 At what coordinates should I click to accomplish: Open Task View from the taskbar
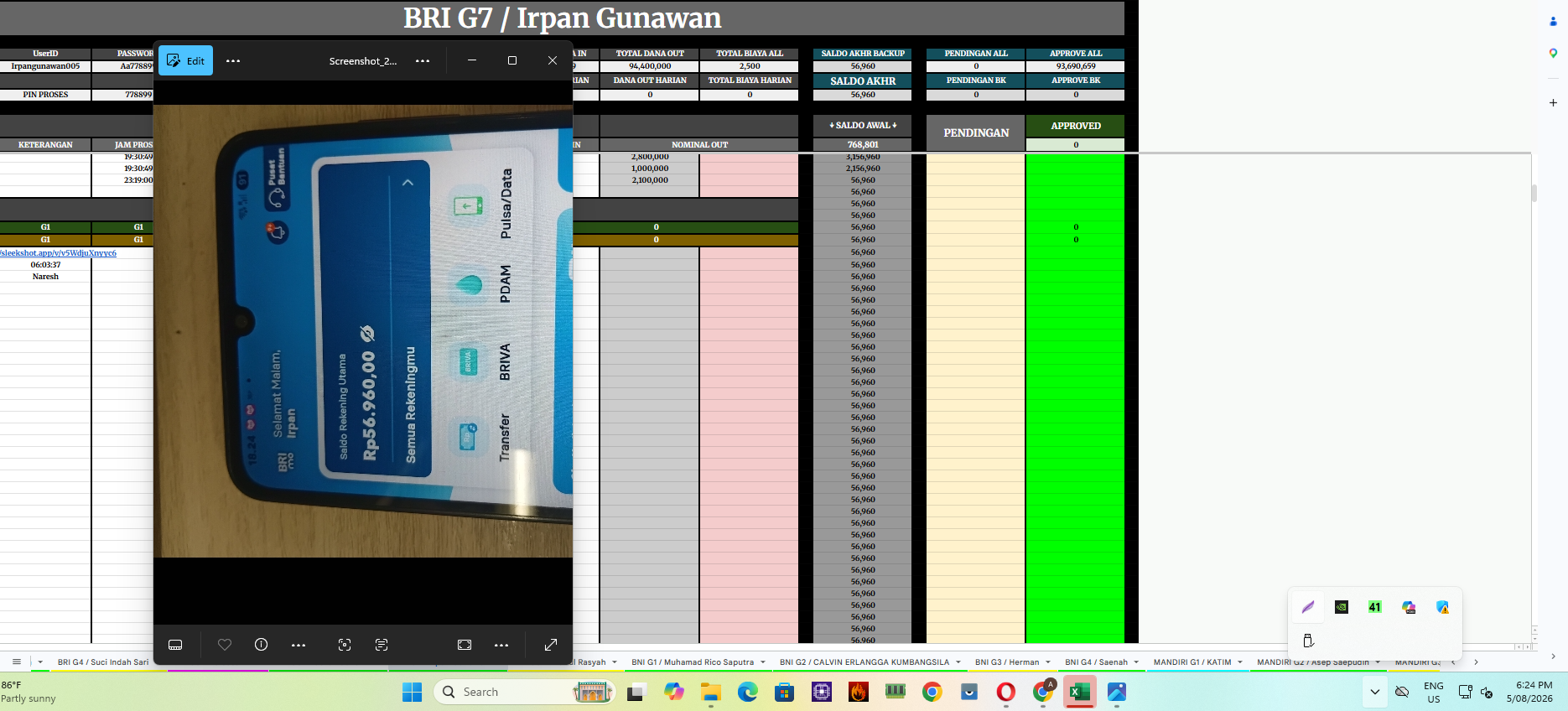click(x=636, y=692)
